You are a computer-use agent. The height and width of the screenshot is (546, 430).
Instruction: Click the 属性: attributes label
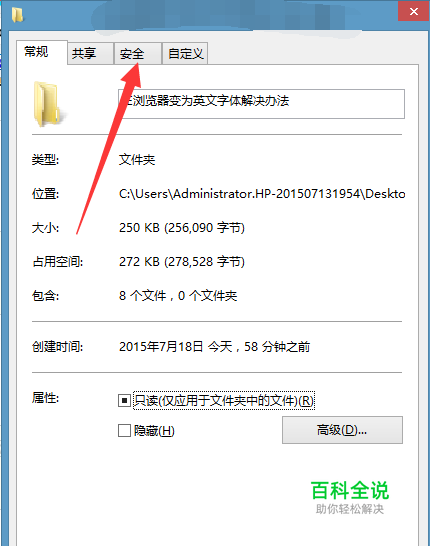46,398
